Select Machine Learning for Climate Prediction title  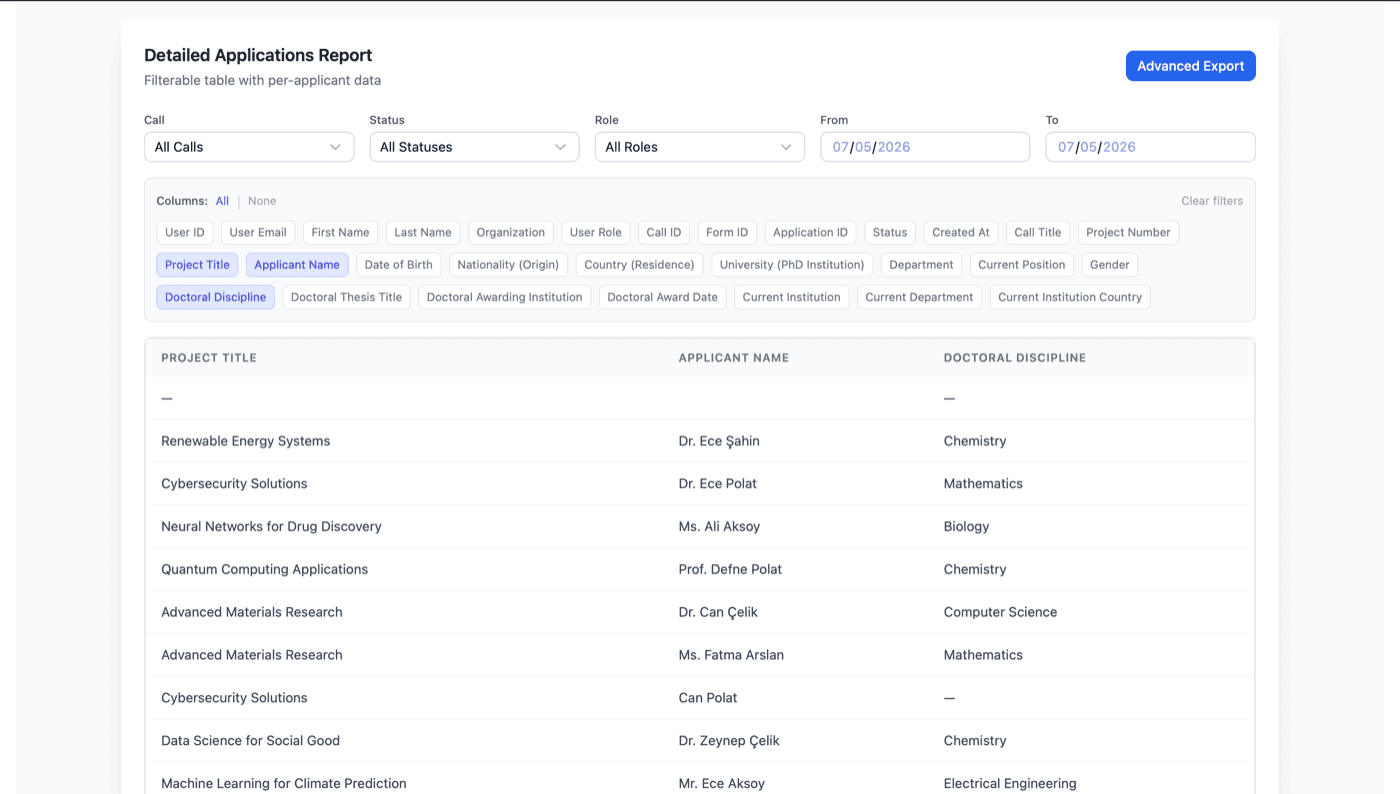click(x=284, y=784)
